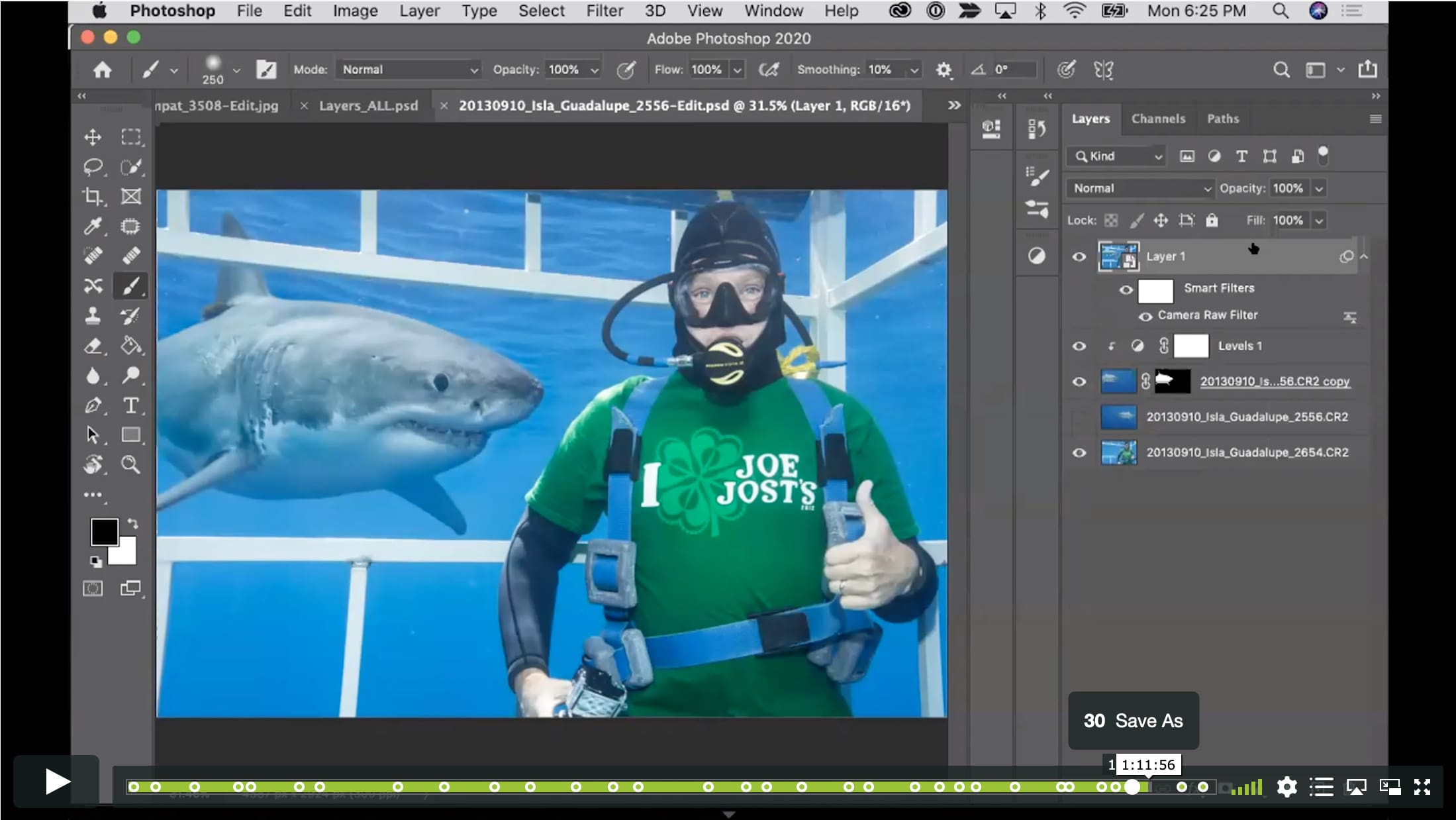Select the Lasso tool
Image resolution: width=1456 pixels, height=820 pixels.
pos(93,167)
